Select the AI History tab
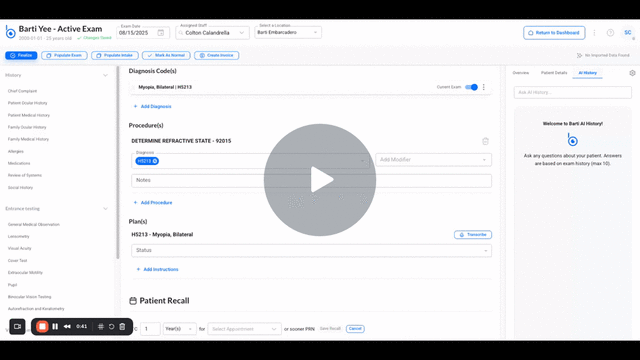The image size is (640, 360). [587, 73]
